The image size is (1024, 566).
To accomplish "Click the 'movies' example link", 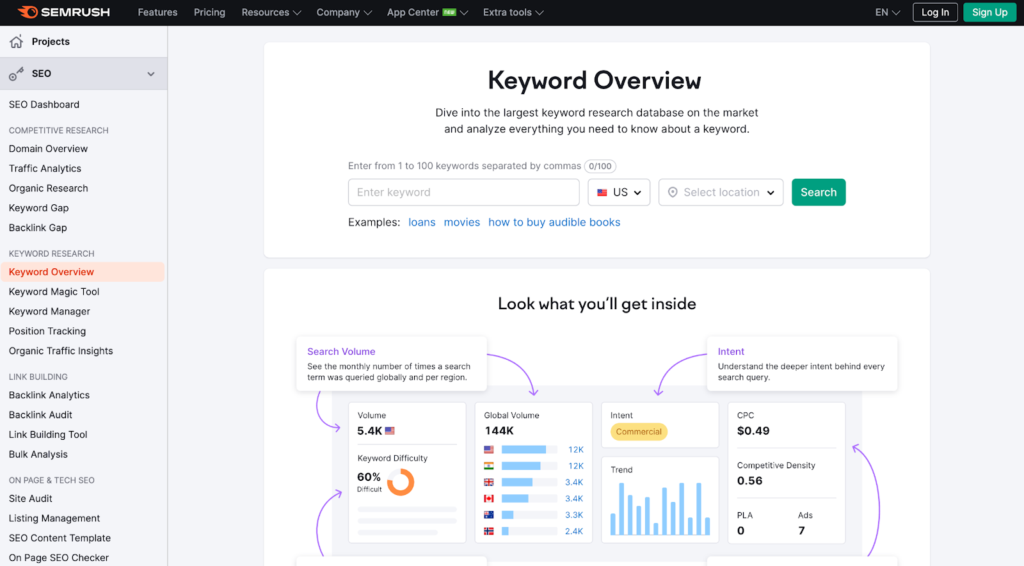I will tap(462, 222).
